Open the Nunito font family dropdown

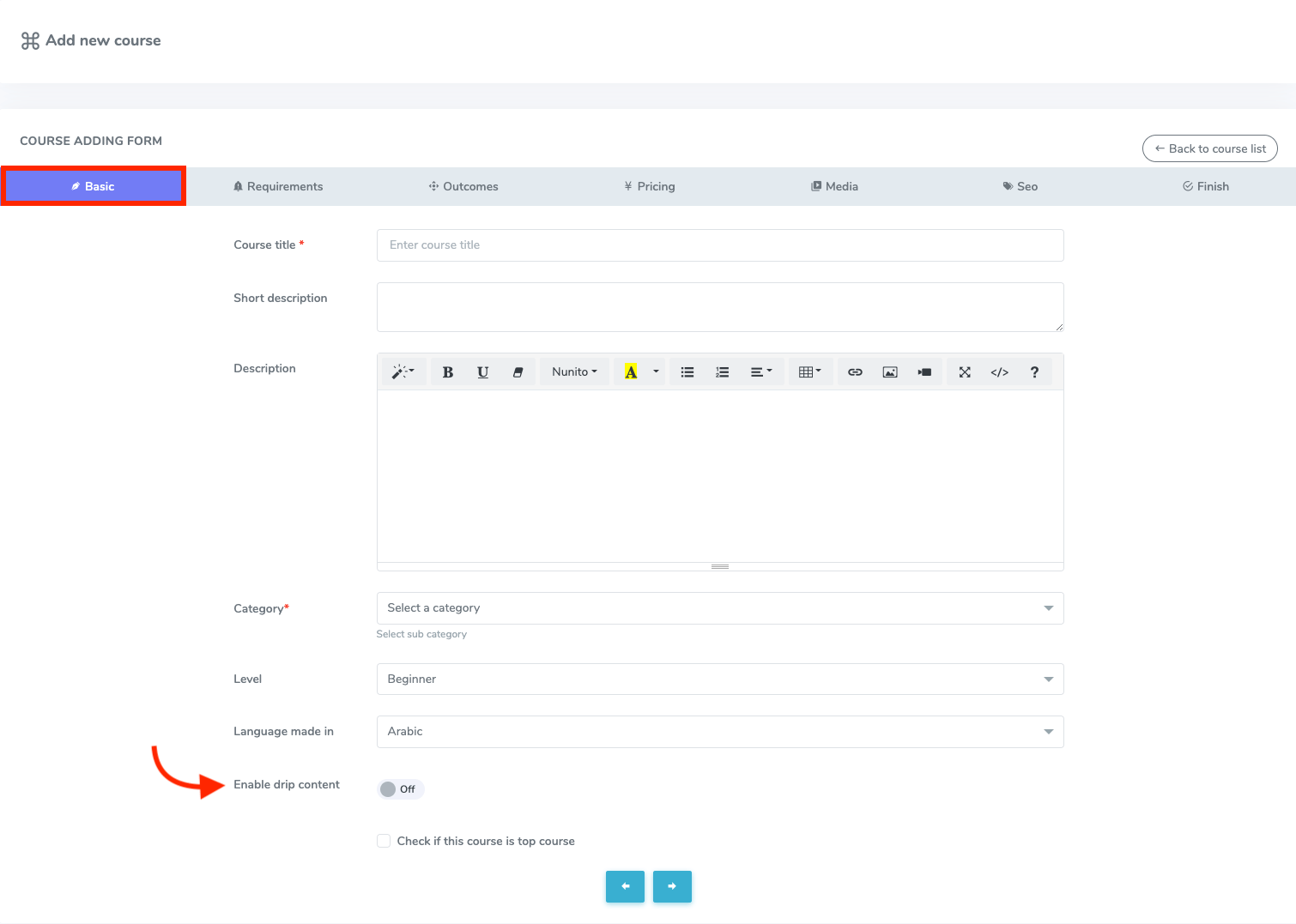pyautogui.click(x=574, y=372)
